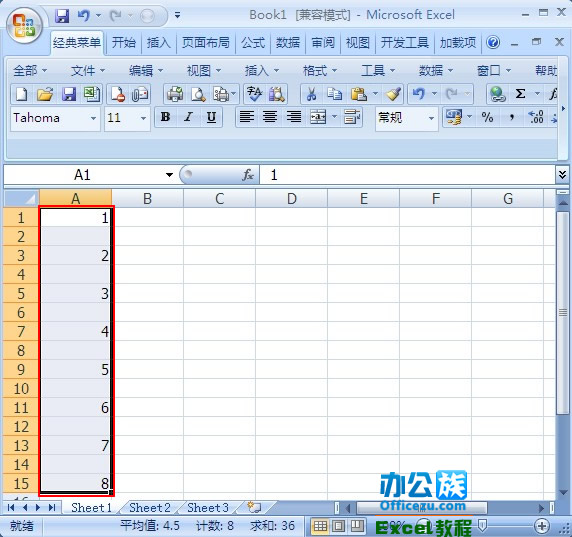Open the 加载项 ribbon tab

point(458,43)
